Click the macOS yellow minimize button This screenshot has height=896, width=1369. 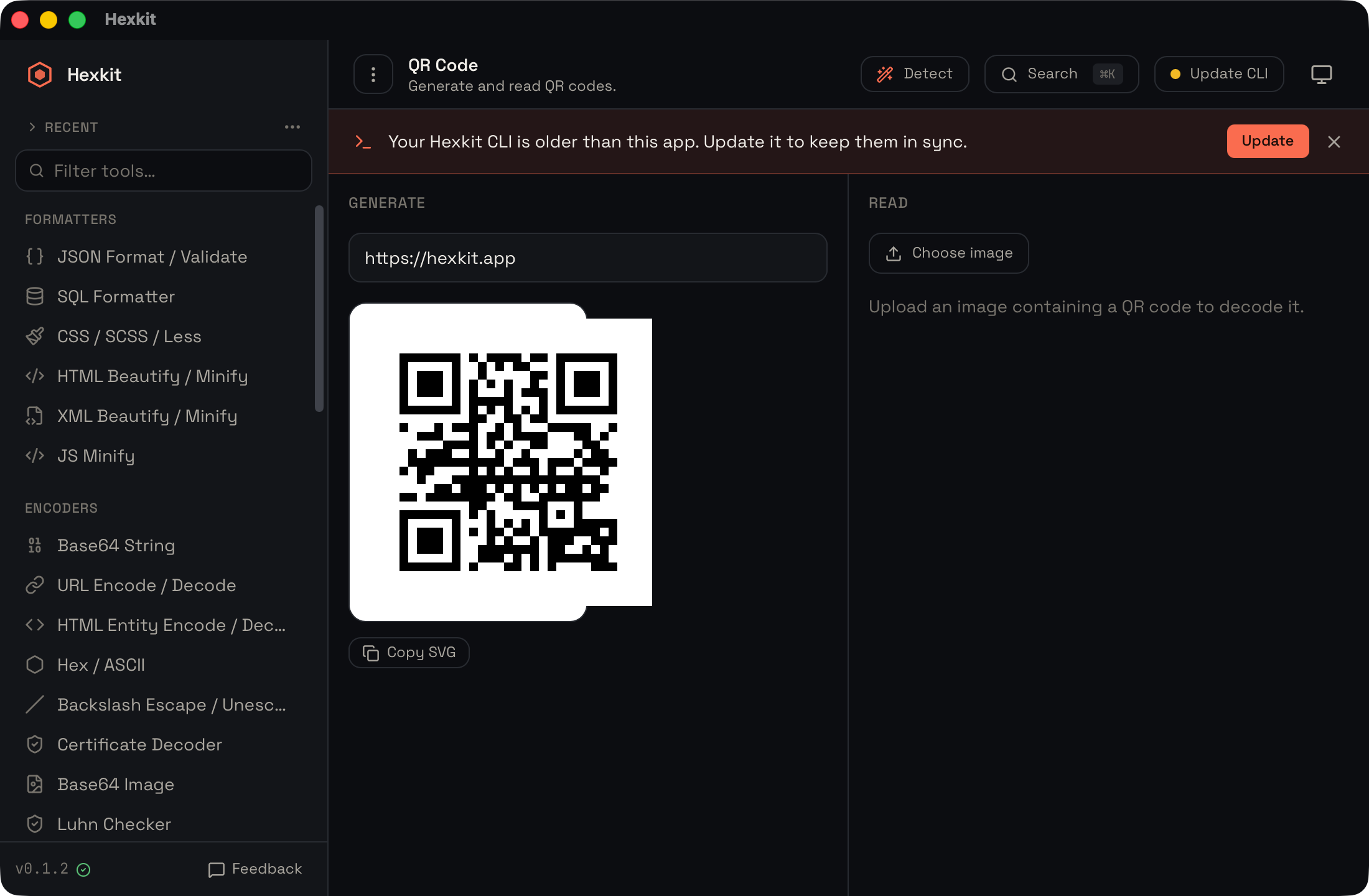(x=49, y=20)
